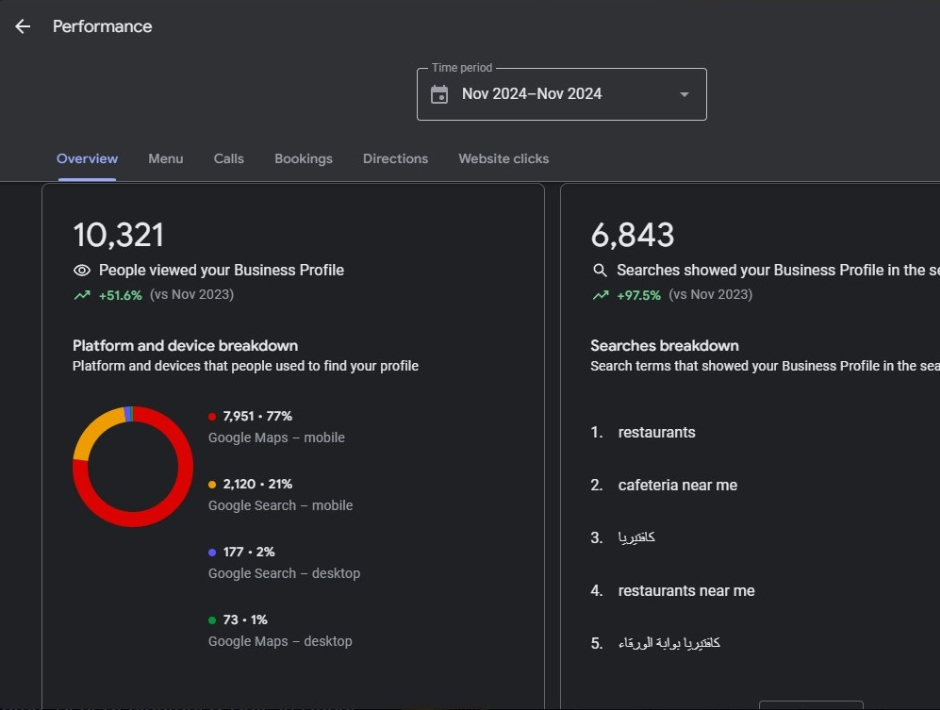The image size is (940, 710).
Task: Click green trend arrow next to +97.5%
Action: [x=600, y=295]
